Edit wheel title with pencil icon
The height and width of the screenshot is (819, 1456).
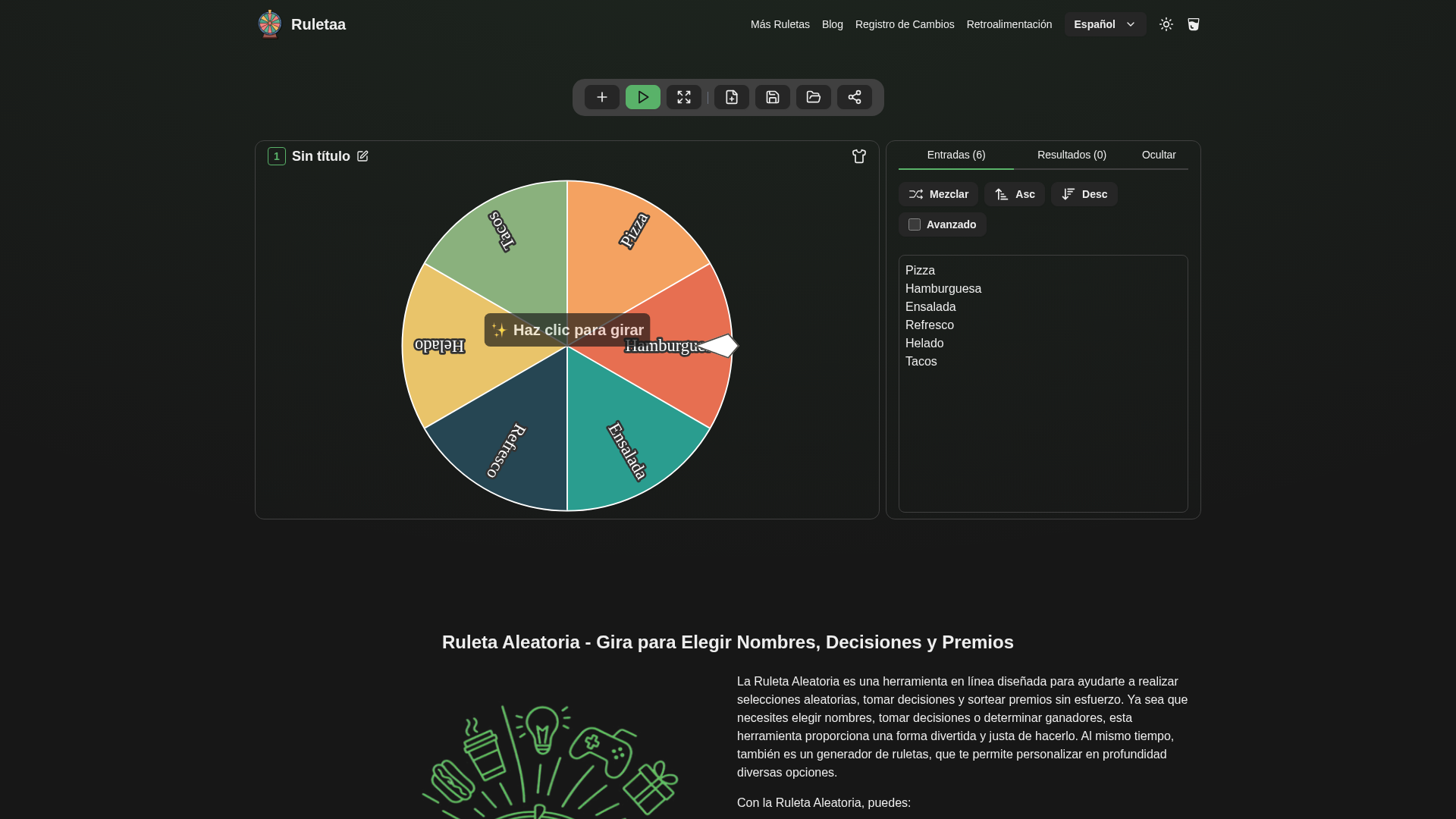click(362, 156)
